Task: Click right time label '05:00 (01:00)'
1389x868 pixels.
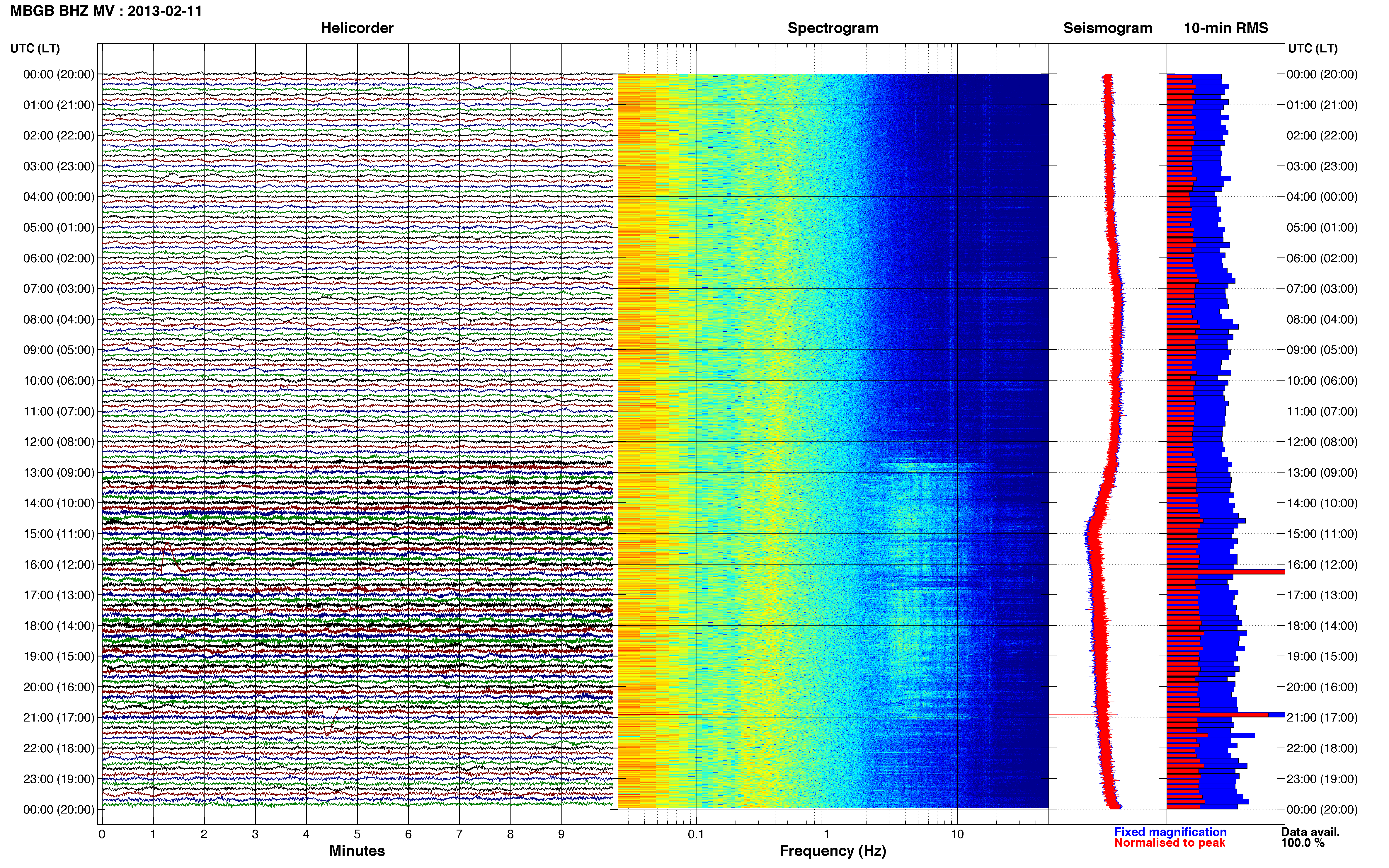Action: 1322,227
